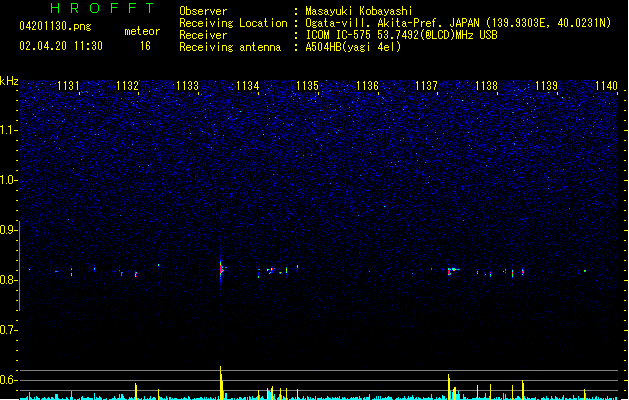Click the meteor count 16
Viewport: 629px width, 400px height.
coord(145,46)
